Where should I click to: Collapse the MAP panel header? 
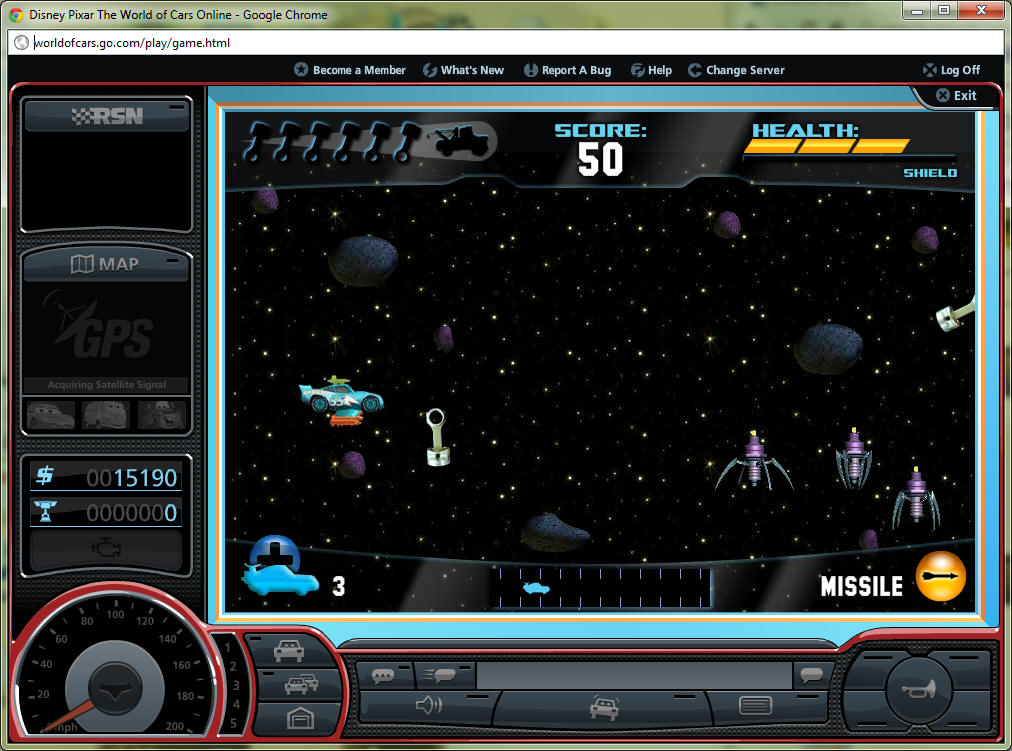(x=105, y=265)
